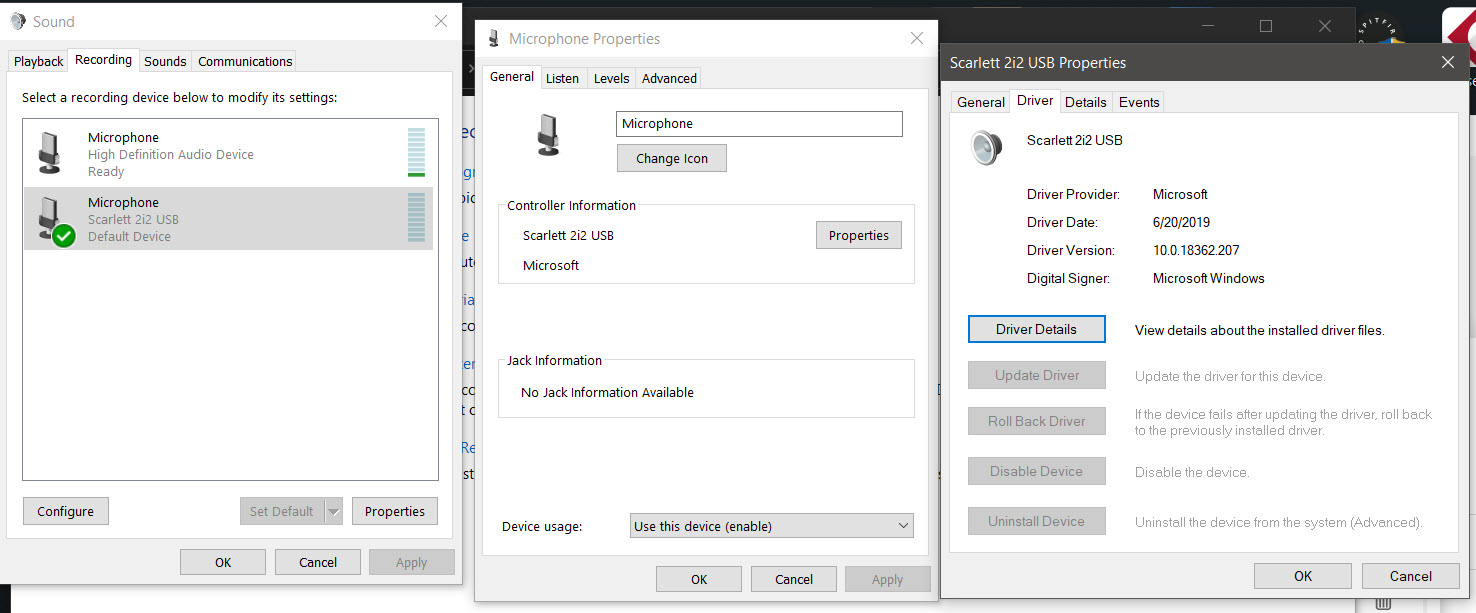Open Driver Details
1476x613 pixels.
(1037, 329)
